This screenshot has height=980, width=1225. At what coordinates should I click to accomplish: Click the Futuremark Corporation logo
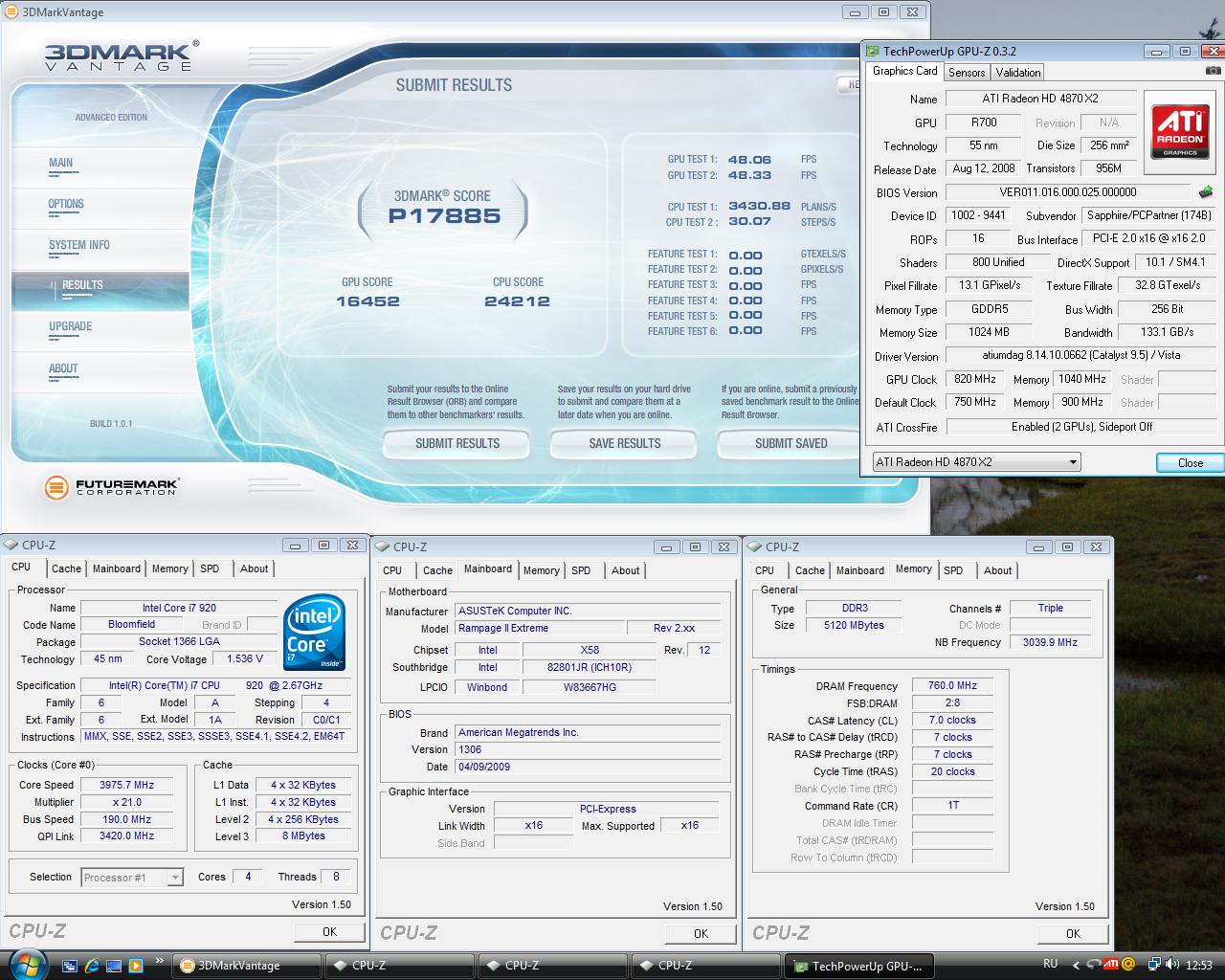coord(111,487)
